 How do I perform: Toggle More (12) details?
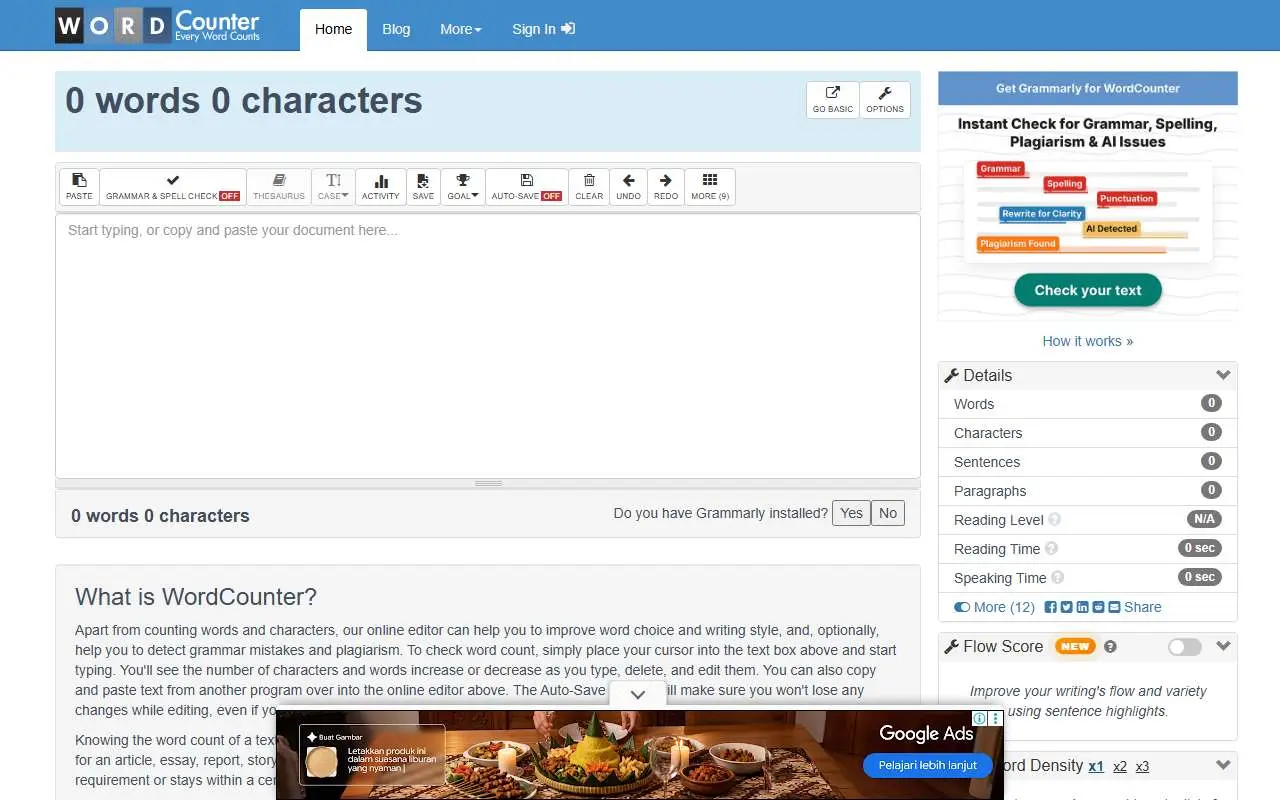(x=994, y=607)
